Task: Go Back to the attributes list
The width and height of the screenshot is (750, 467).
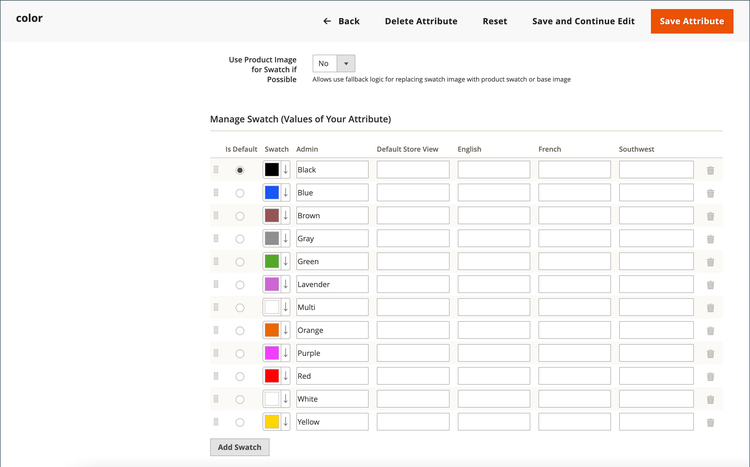Action: click(x=341, y=21)
